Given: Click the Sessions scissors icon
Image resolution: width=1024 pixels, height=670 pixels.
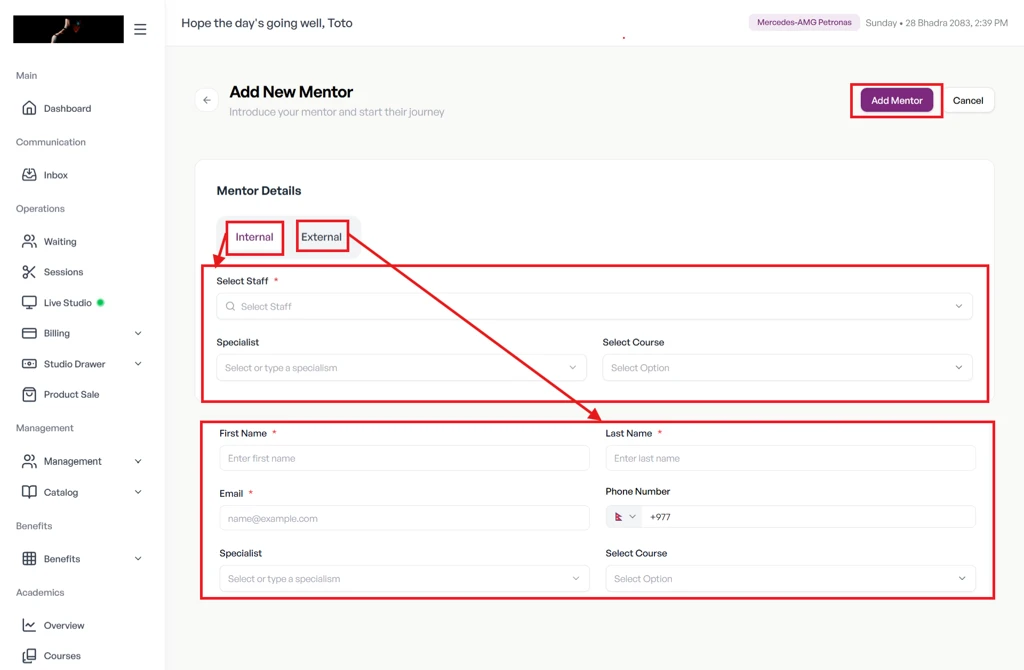Looking at the screenshot, I should 29,272.
